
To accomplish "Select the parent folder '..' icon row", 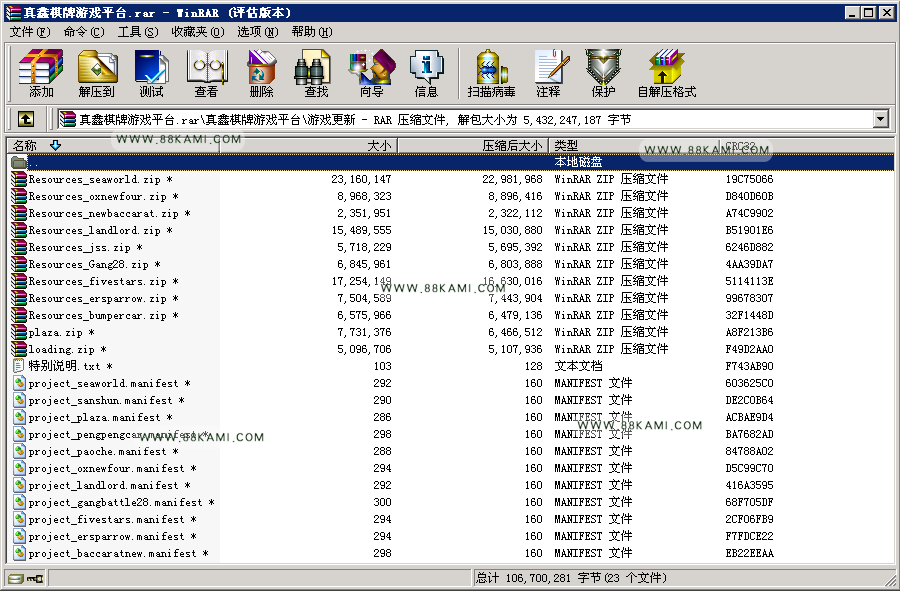I will click(x=451, y=162).
